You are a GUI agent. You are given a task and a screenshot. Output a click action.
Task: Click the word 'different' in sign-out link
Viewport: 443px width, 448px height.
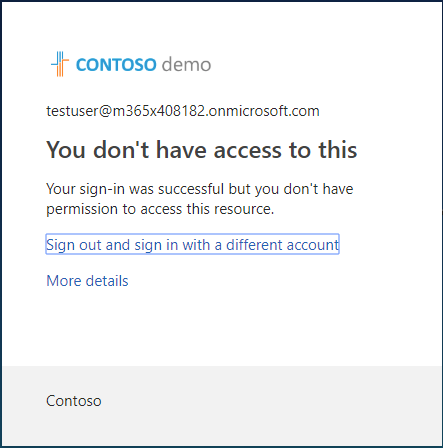[254, 245]
